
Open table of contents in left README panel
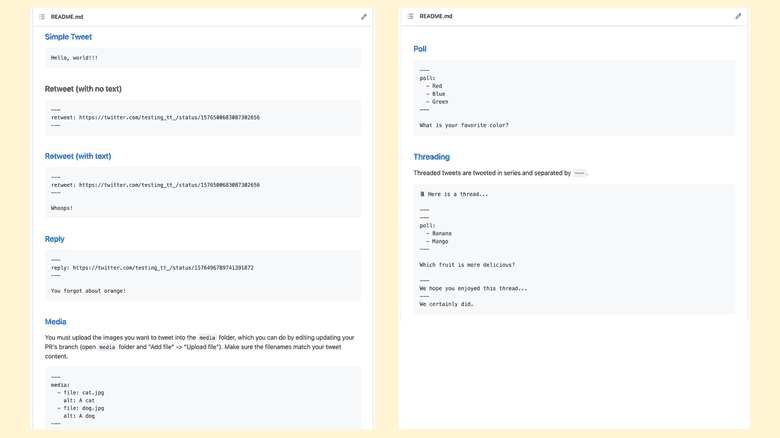tap(42, 17)
